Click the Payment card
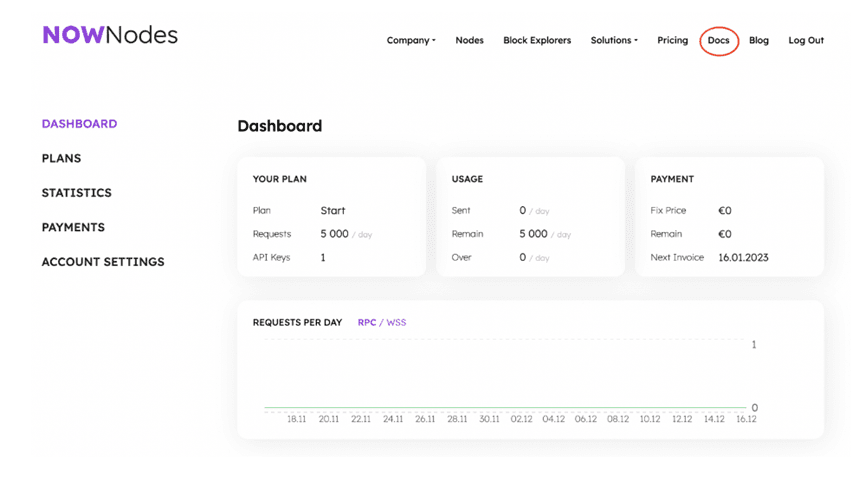Viewport: 865px width, 480px height. coord(729,216)
